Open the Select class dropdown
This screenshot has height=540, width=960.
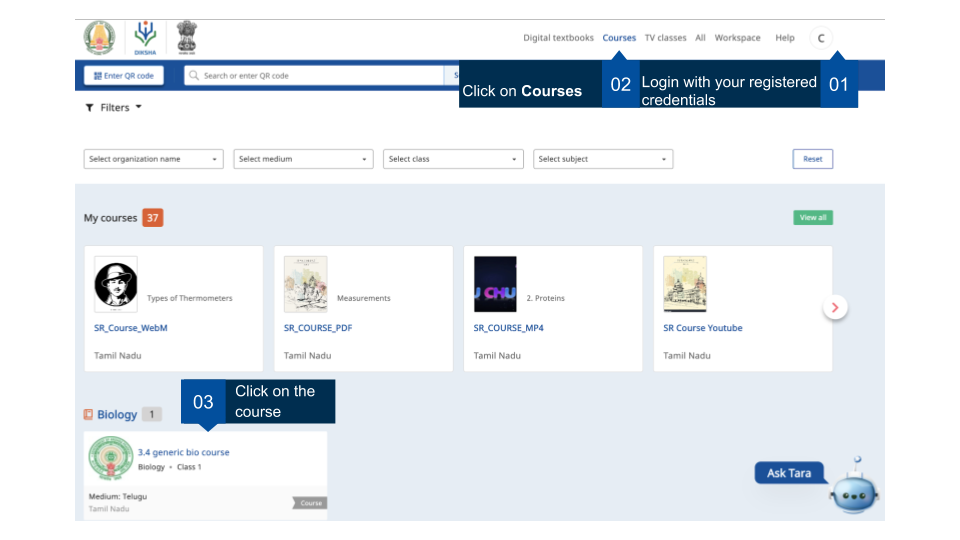tap(453, 159)
